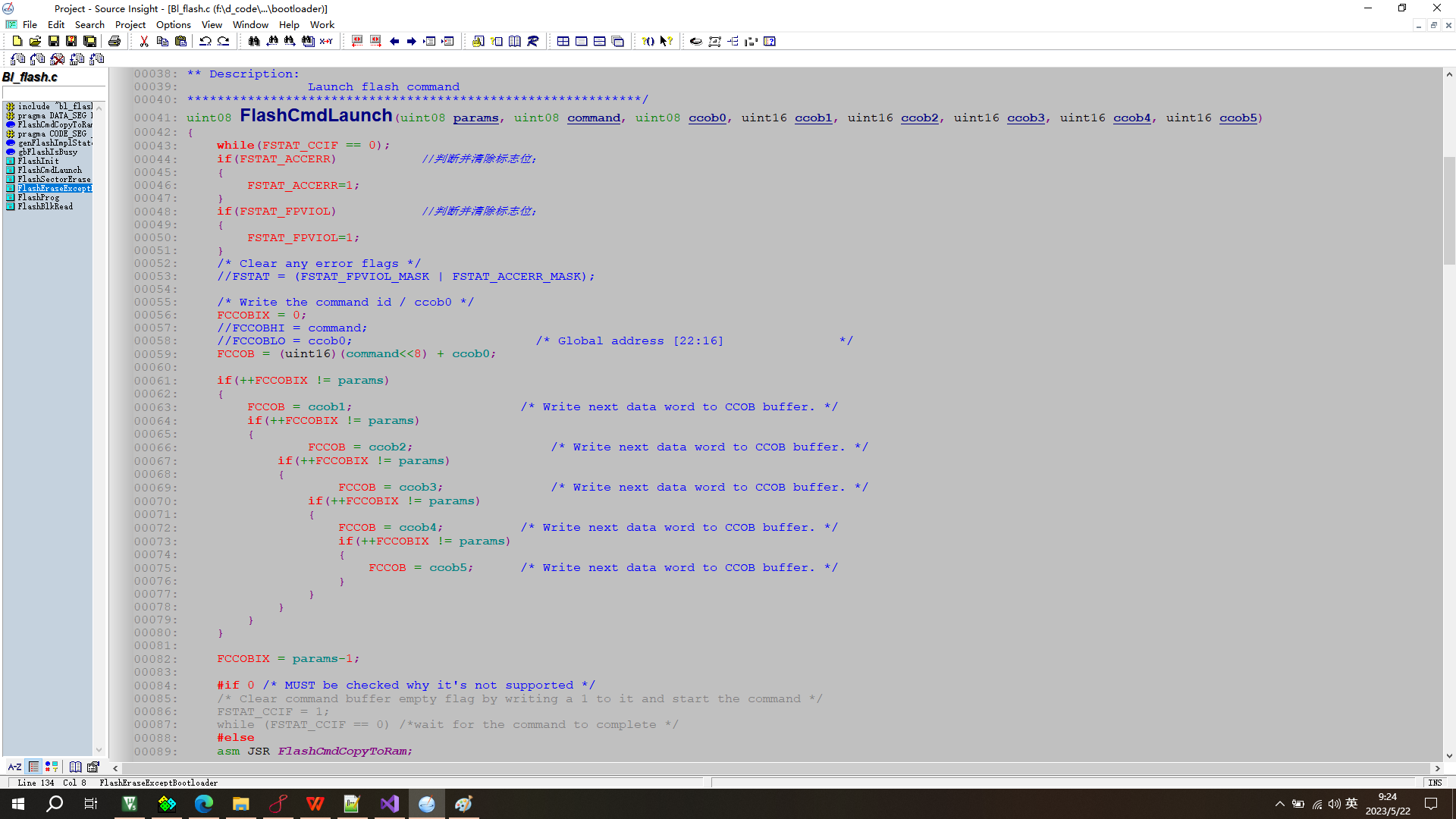Click symbol list scroll up arrow

(x=99, y=108)
